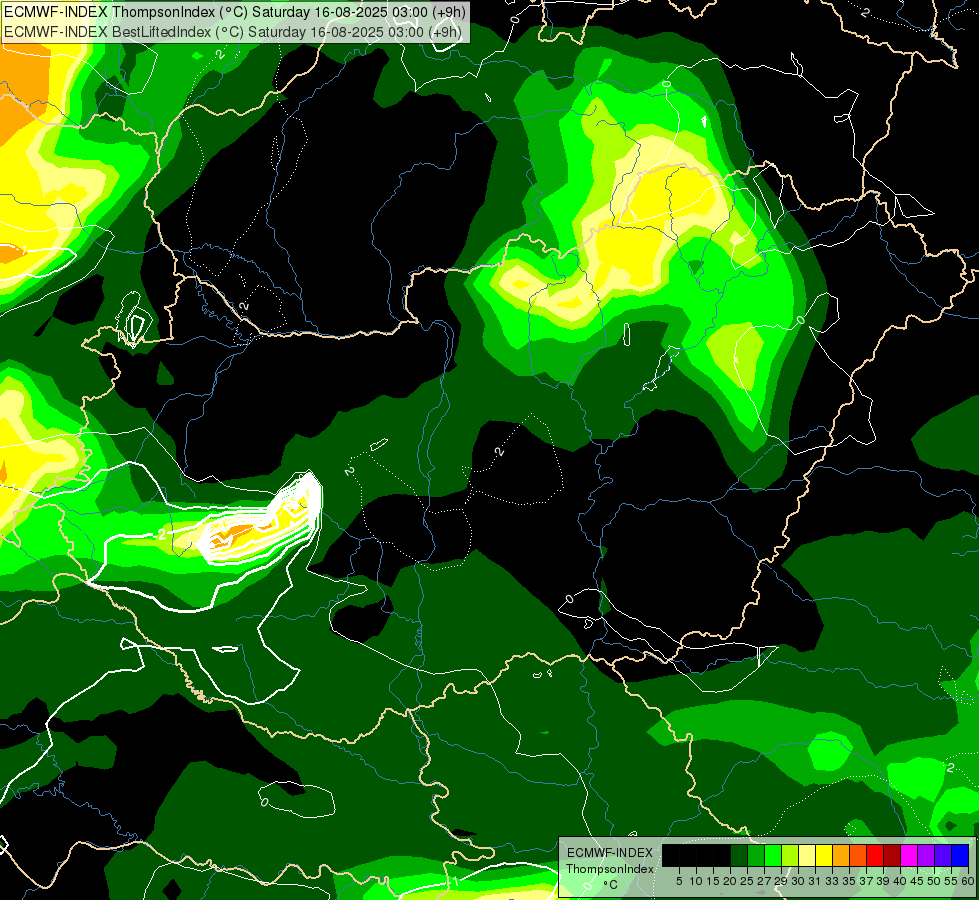This screenshot has height=900, width=979.
Task: Click the legend tick value 10
Action: [x=696, y=881]
